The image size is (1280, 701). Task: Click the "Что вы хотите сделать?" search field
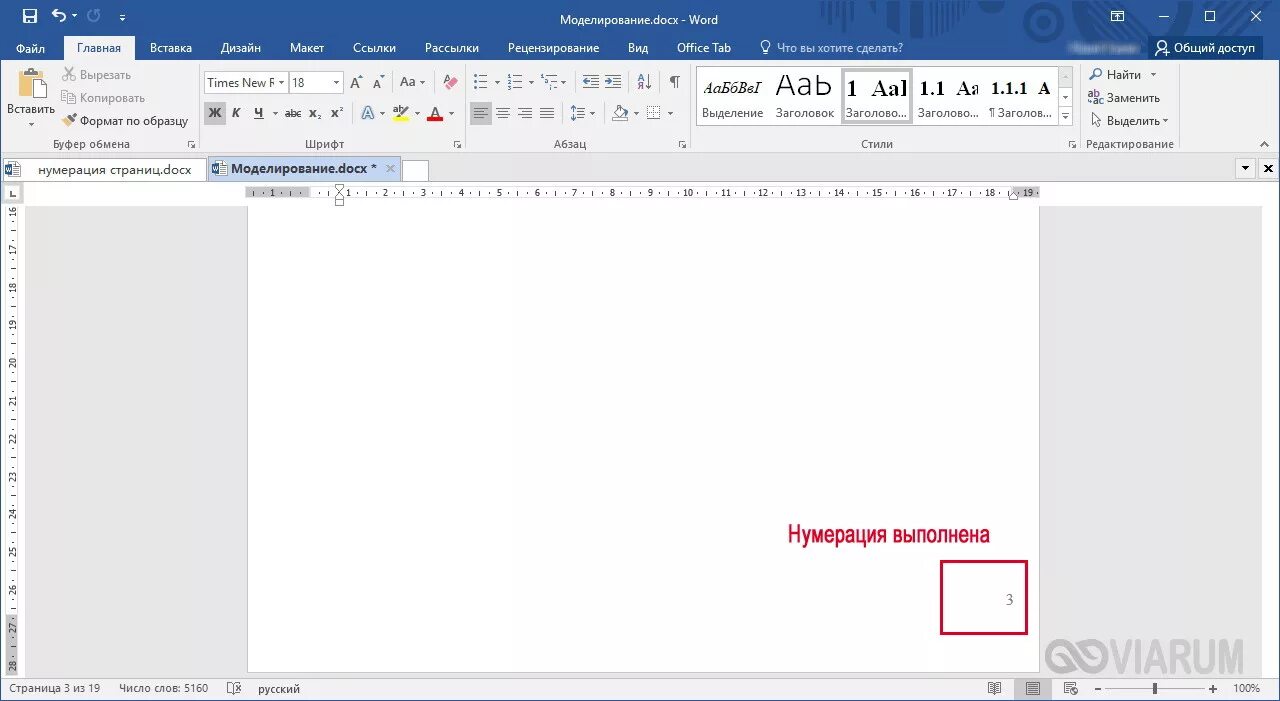(831, 48)
